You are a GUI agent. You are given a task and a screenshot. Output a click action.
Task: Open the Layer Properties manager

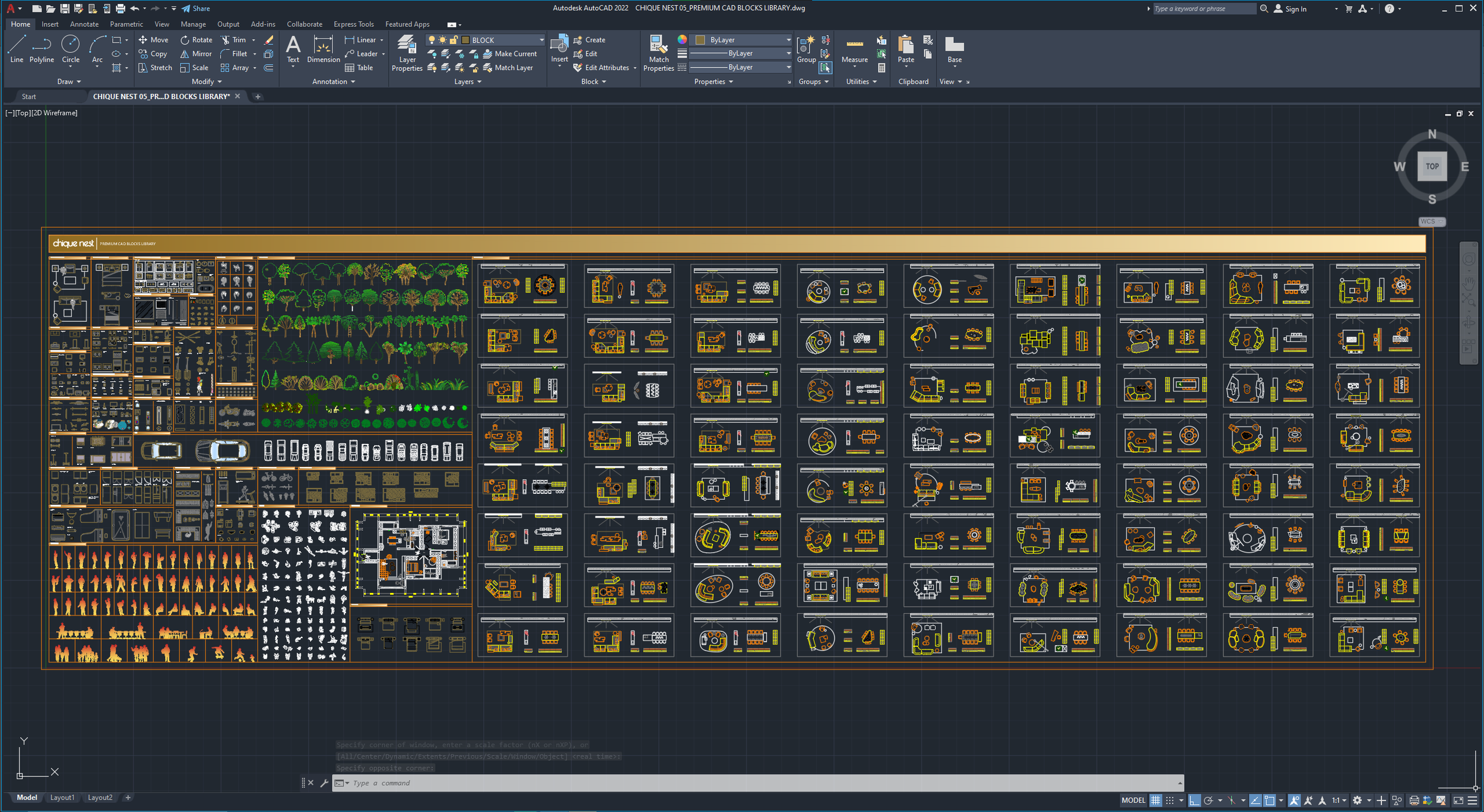coord(407,52)
